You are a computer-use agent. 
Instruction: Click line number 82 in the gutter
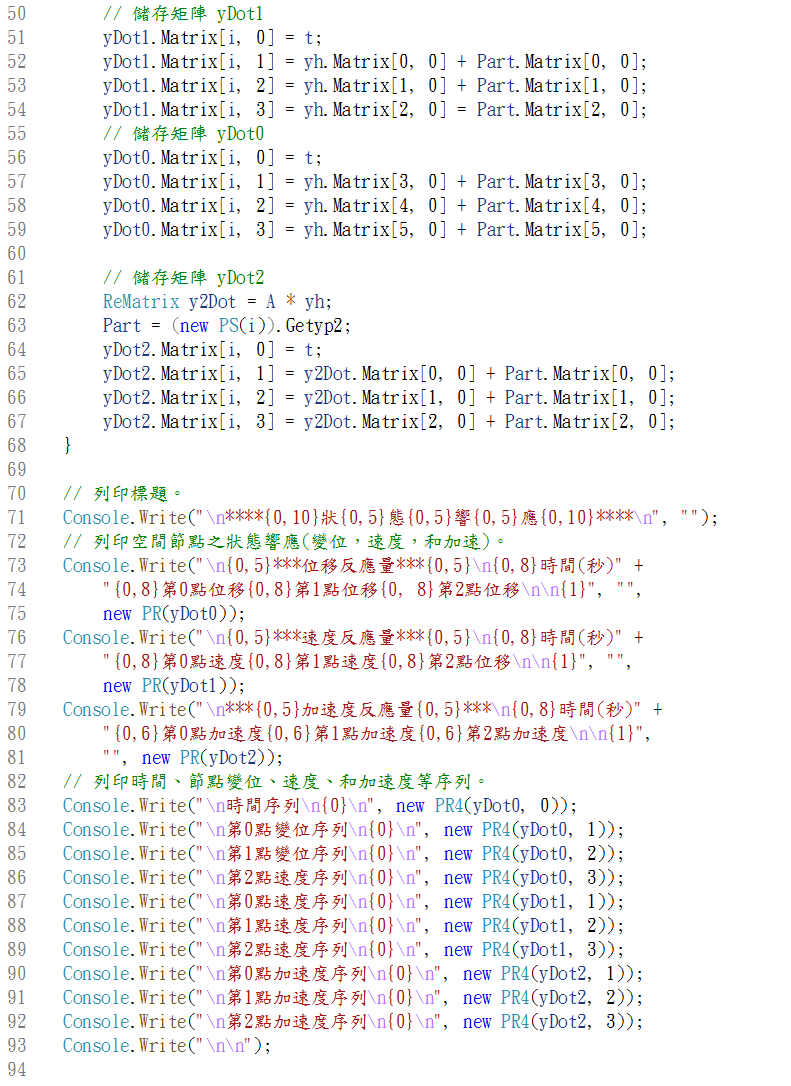click(x=17, y=782)
